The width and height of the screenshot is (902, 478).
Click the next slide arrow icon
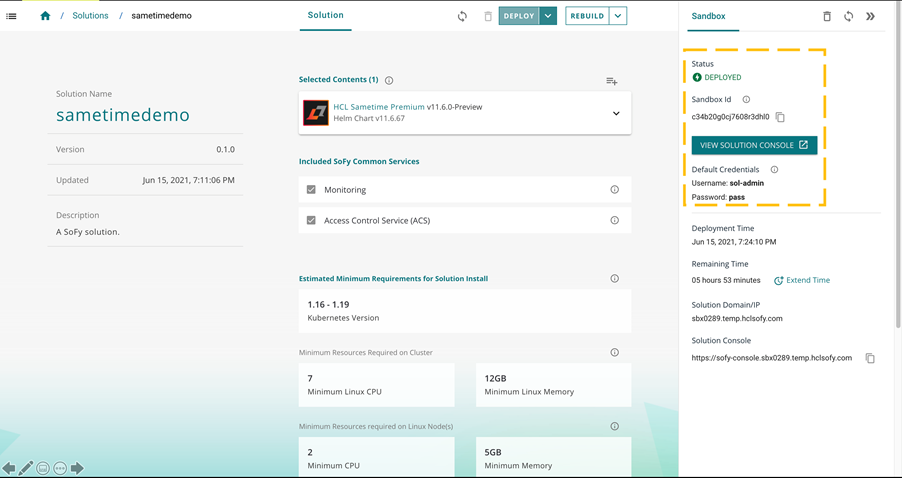[77, 468]
